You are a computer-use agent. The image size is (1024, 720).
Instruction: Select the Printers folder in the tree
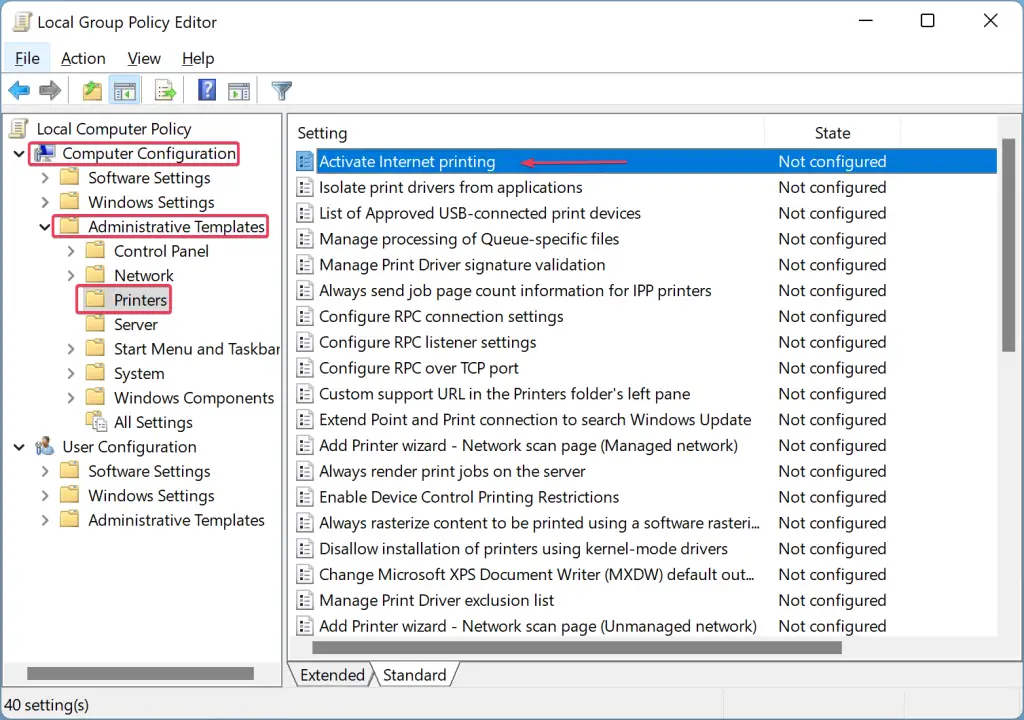140,299
